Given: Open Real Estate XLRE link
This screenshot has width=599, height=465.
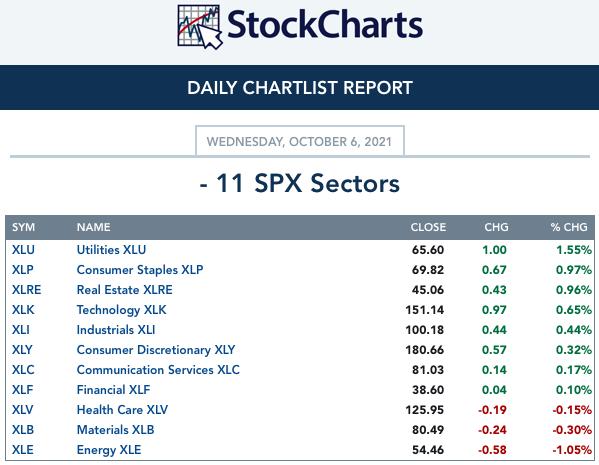Looking at the screenshot, I should [x=125, y=290].
